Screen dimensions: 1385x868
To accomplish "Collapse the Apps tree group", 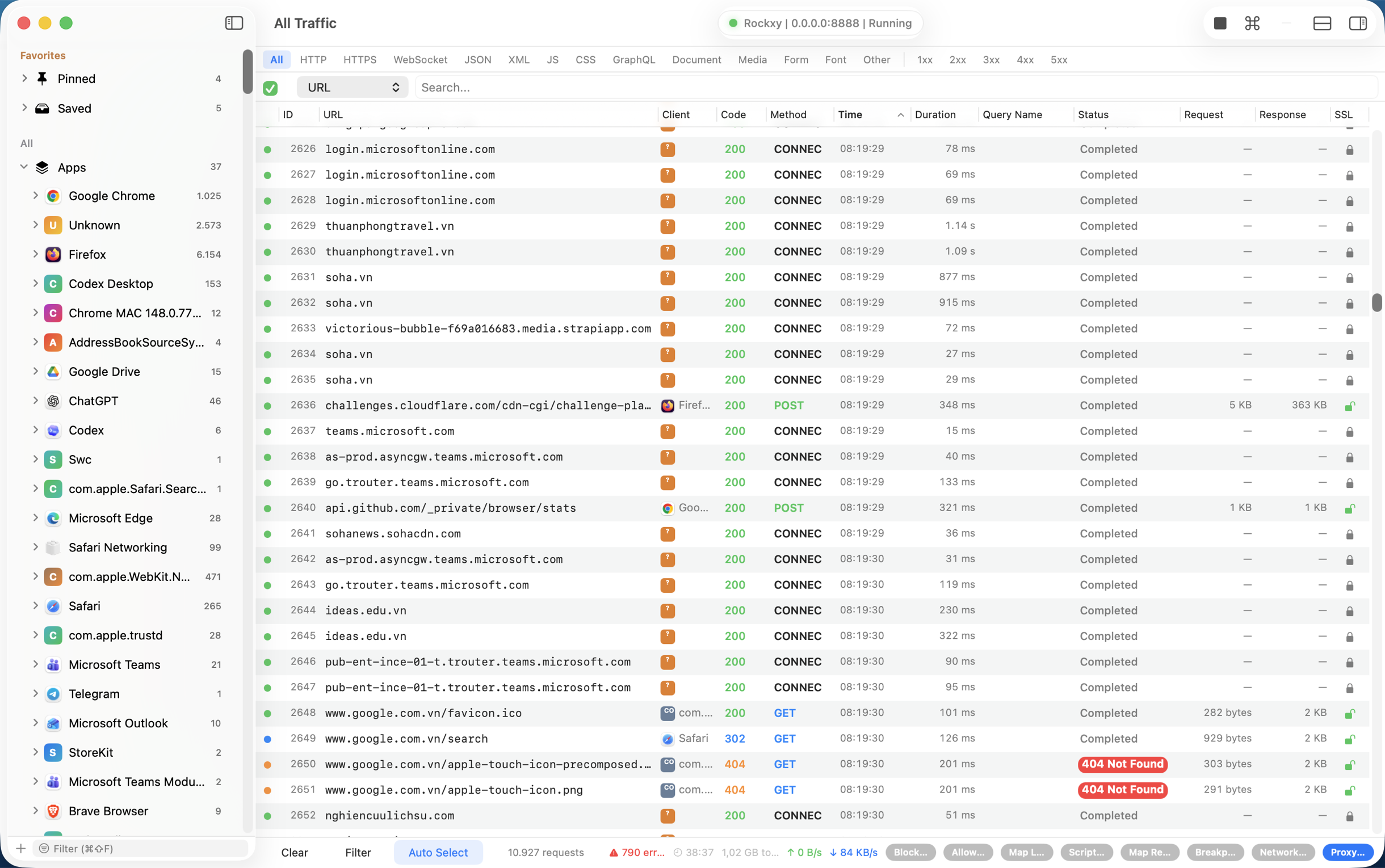I will point(24,167).
